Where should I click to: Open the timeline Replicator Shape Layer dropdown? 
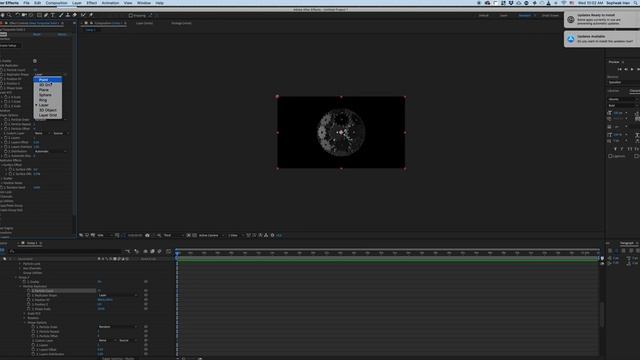[118, 295]
